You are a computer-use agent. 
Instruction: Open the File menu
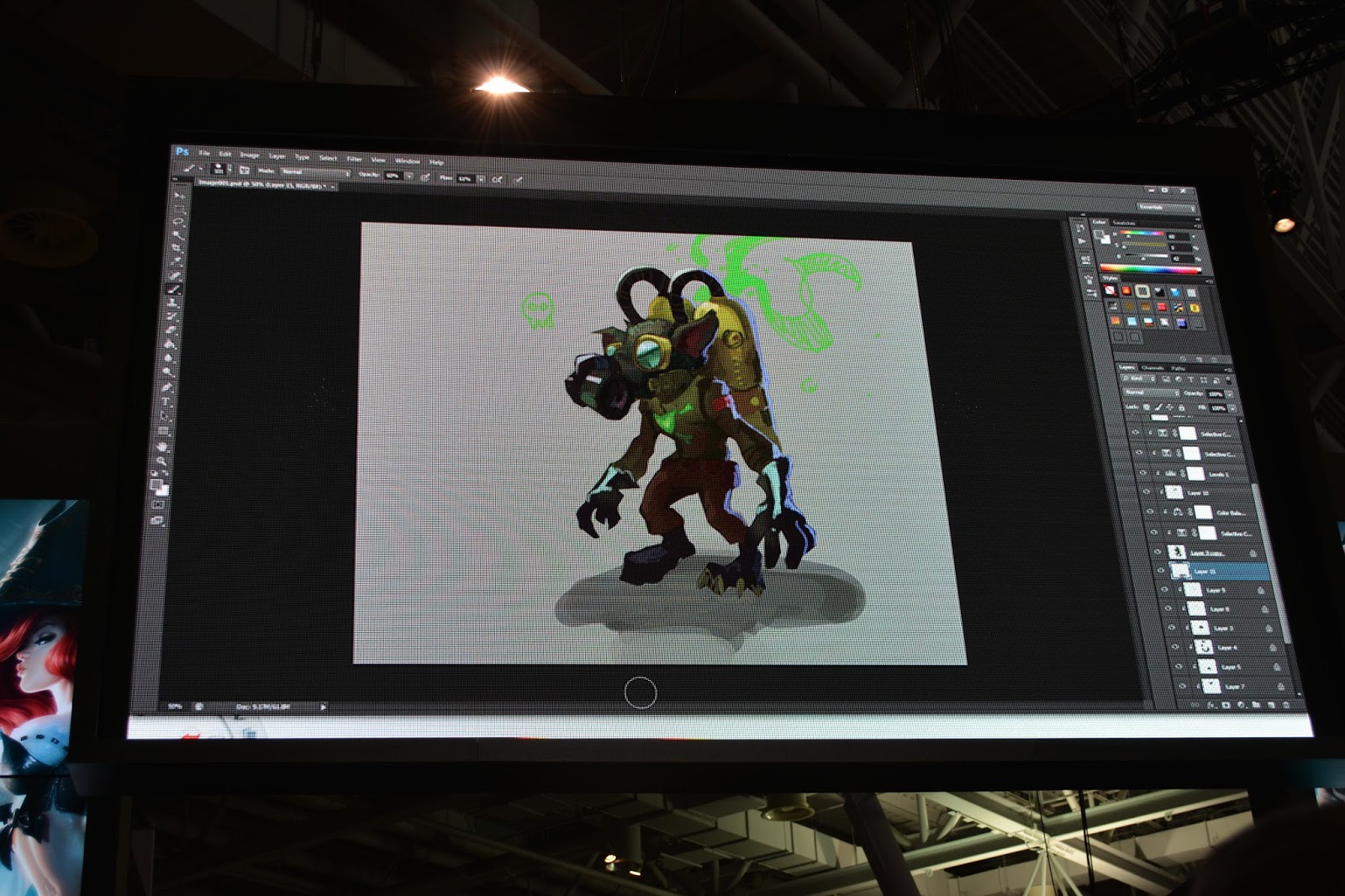(204, 153)
